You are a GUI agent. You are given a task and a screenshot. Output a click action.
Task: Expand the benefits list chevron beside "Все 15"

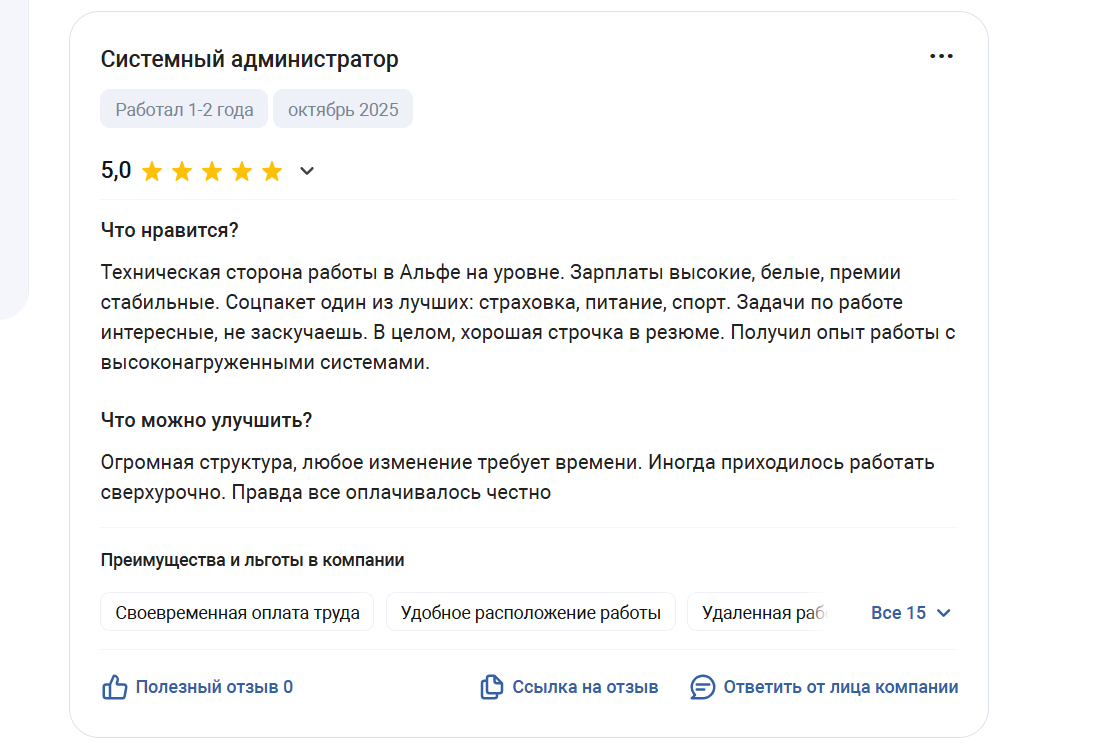tap(943, 613)
